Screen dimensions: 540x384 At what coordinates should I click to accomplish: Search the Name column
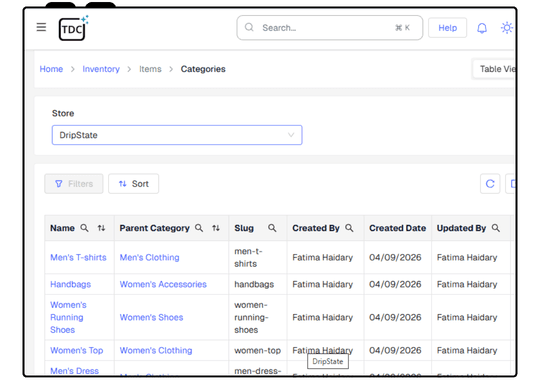tap(84, 228)
